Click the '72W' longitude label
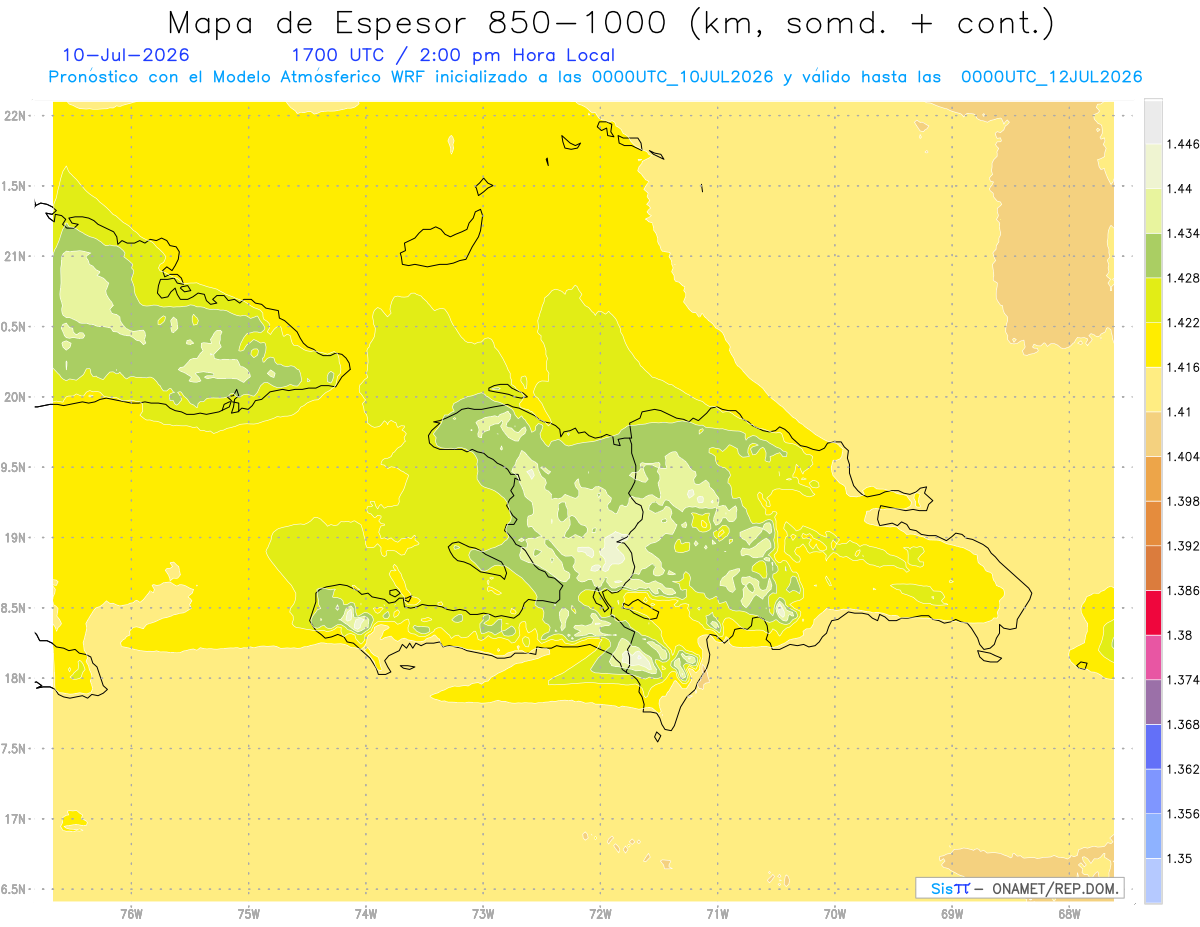Screen dimensions: 1200x927 [600, 914]
